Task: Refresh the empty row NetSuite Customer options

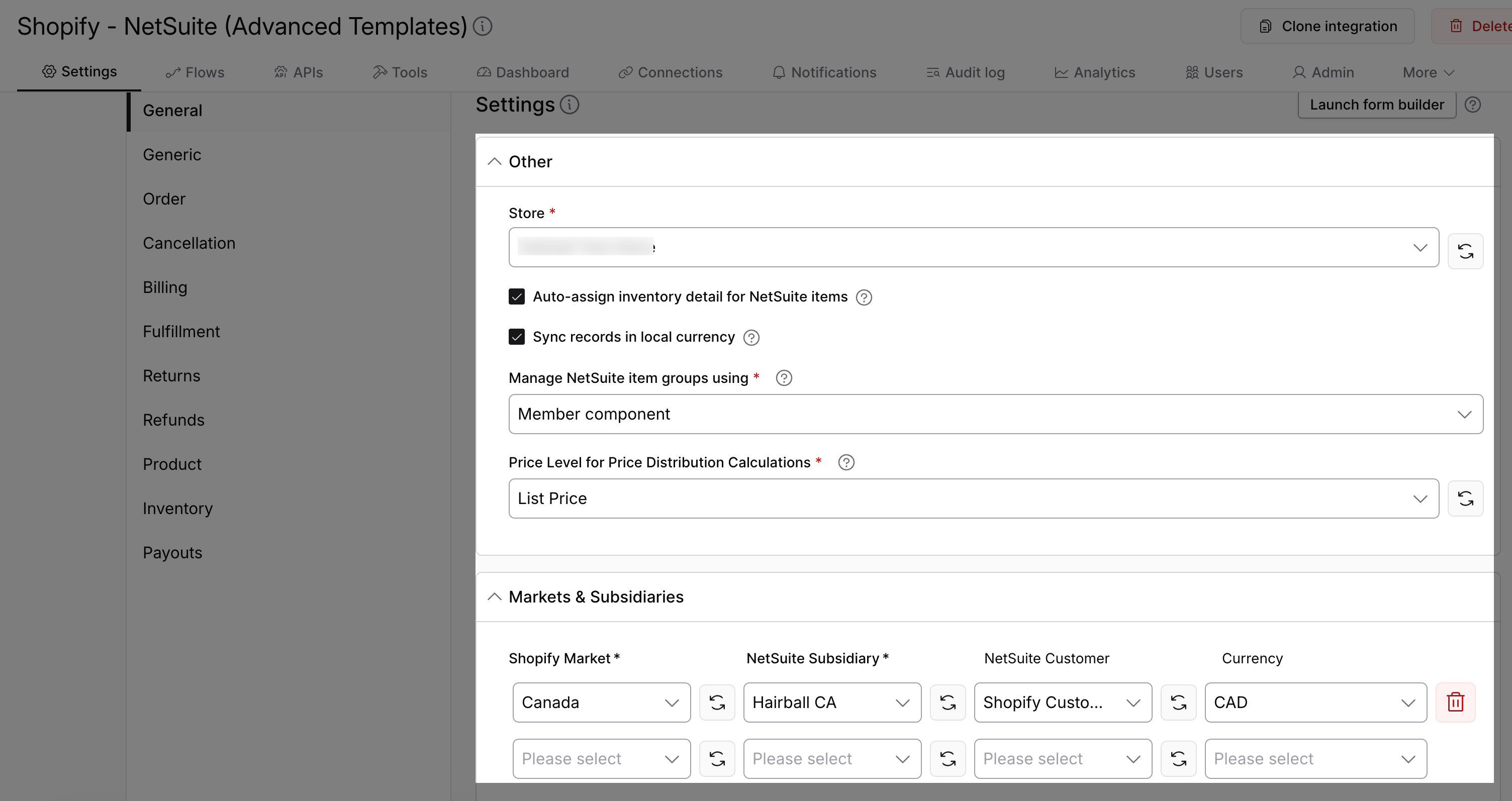Action: (1178, 759)
